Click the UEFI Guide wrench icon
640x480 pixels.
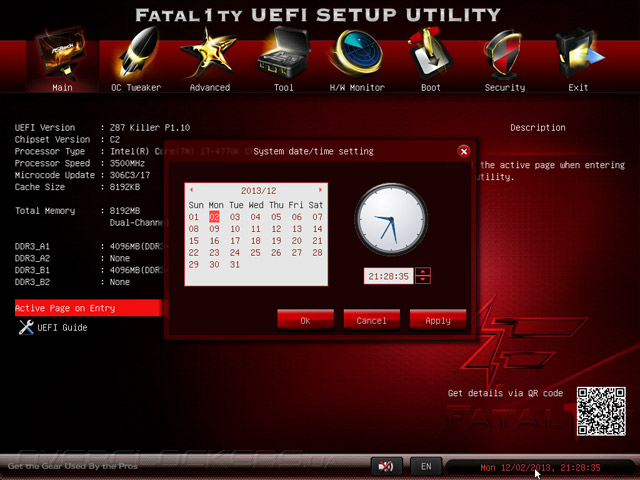point(26,327)
